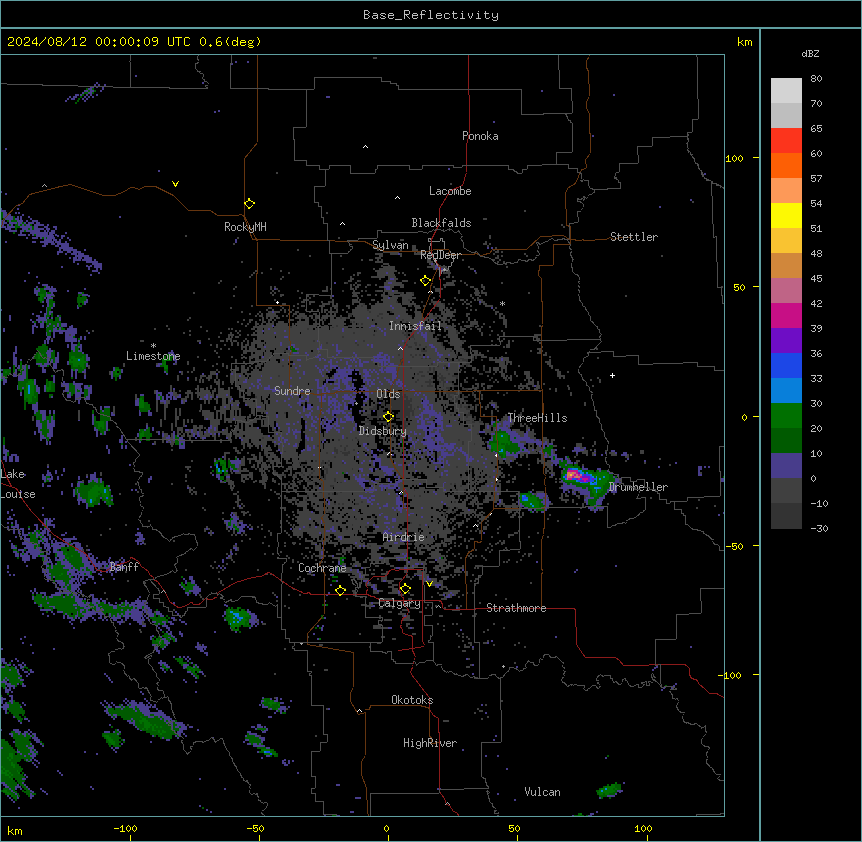Click the yellow diamond marker above RockyMH
This screenshot has height=842, width=862.
[x=249, y=203]
